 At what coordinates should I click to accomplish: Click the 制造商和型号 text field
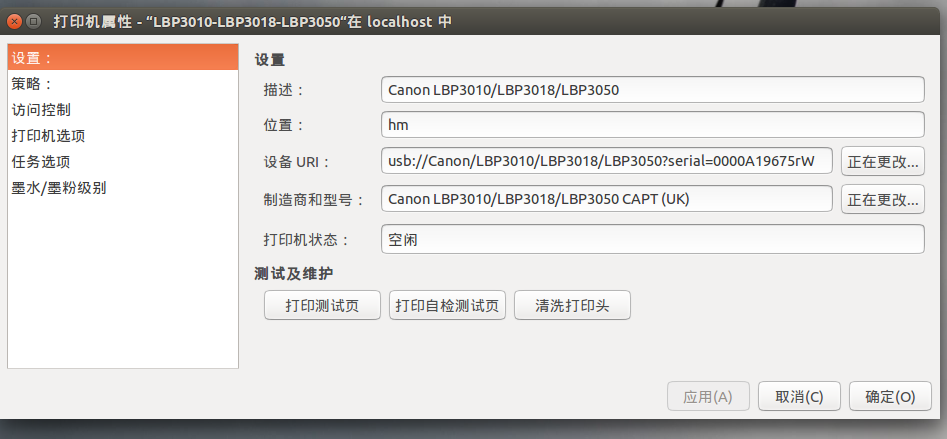(x=607, y=199)
